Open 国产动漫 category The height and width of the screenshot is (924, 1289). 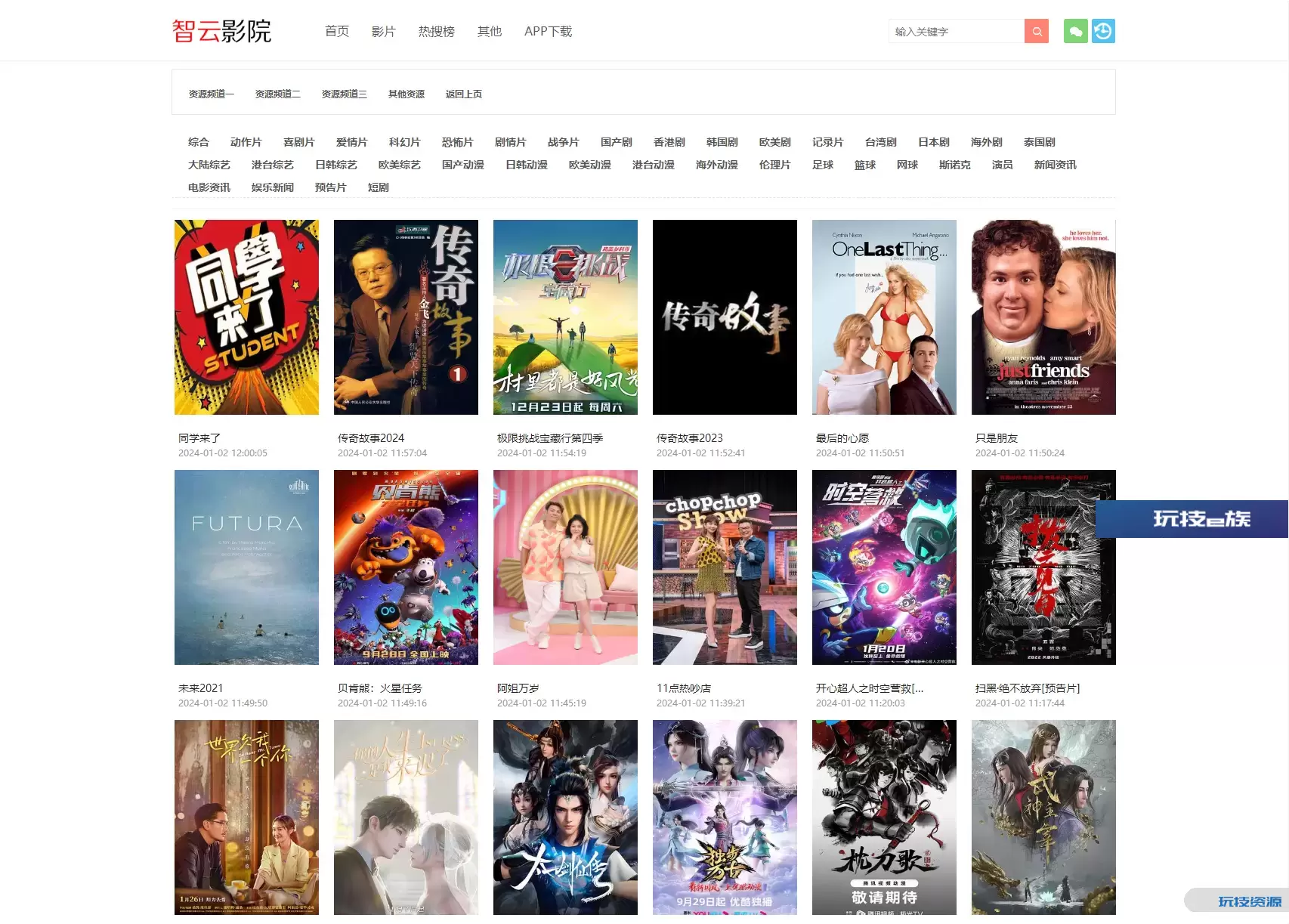[463, 165]
